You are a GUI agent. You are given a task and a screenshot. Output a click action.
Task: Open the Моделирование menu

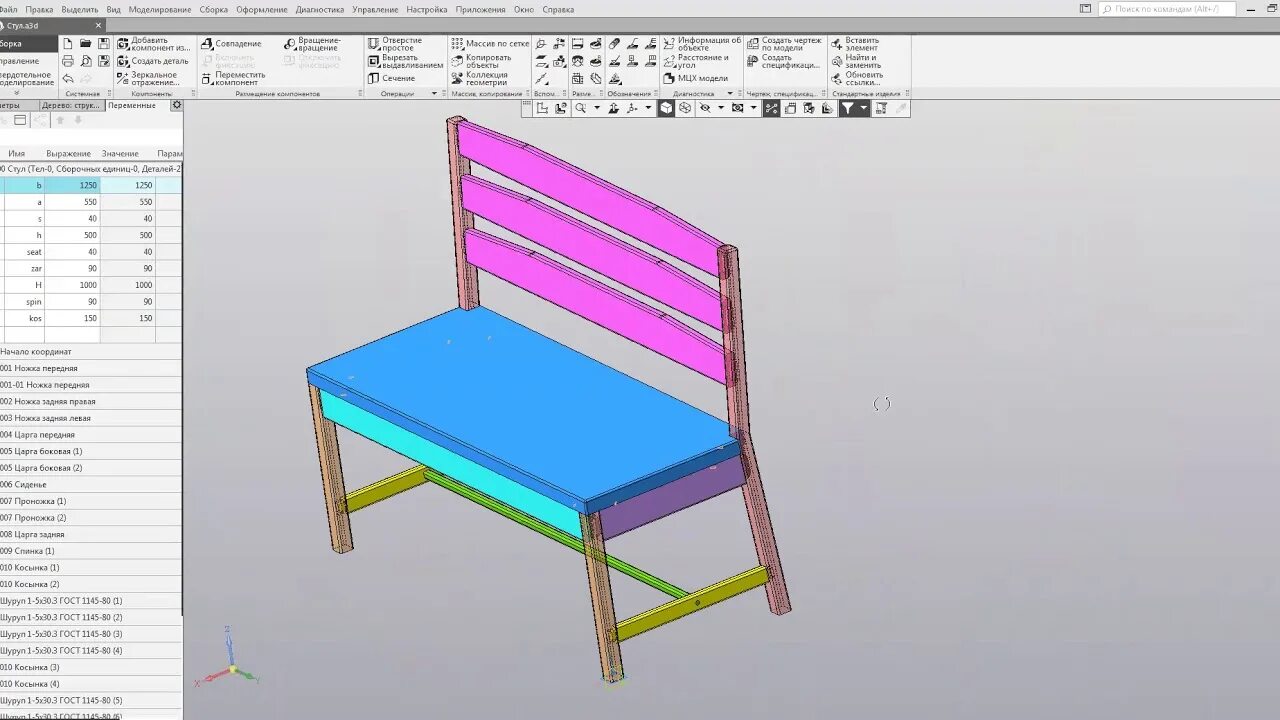pyautogui.click(x=160, y=9)
